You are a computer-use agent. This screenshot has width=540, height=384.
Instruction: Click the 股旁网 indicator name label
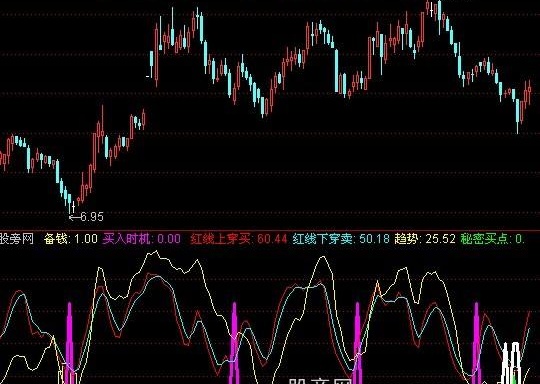[x=17, y=239]
